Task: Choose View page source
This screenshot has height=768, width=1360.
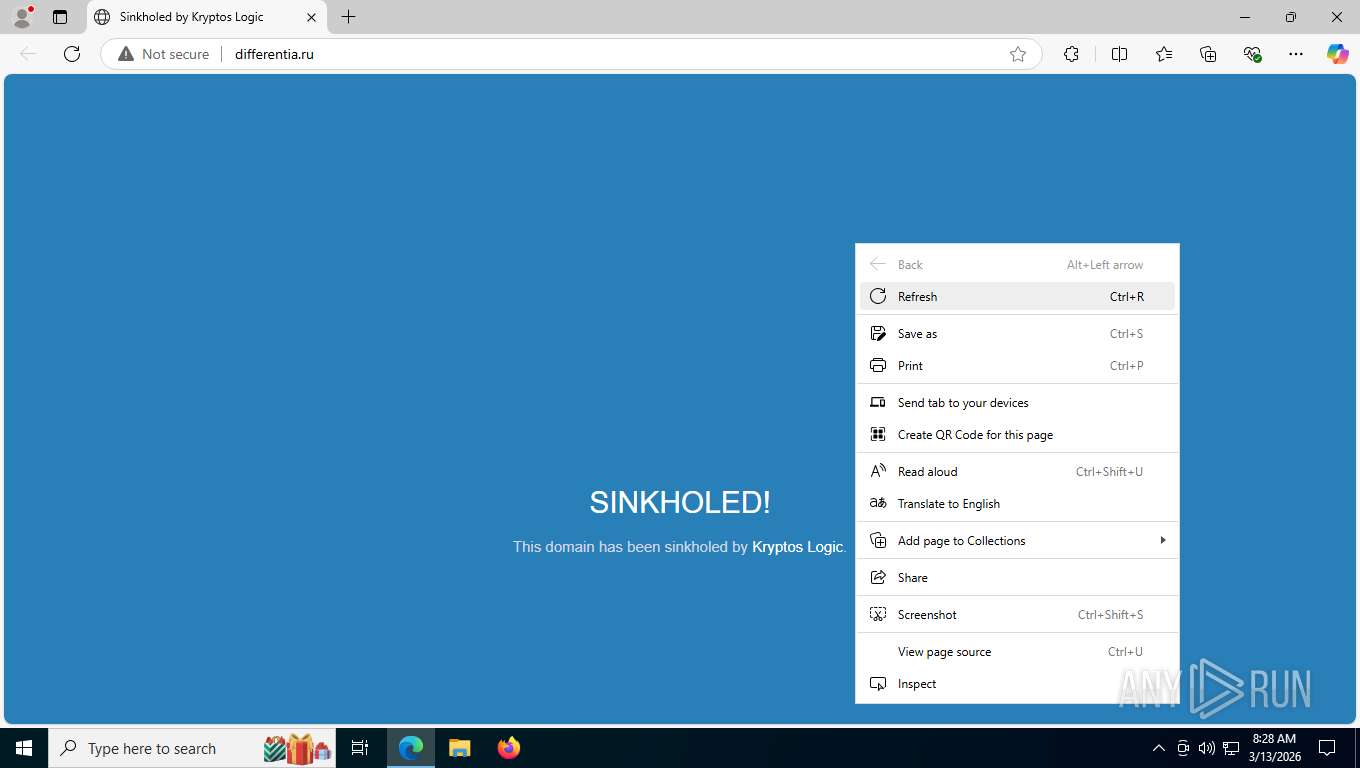Action: point(1017,651)
